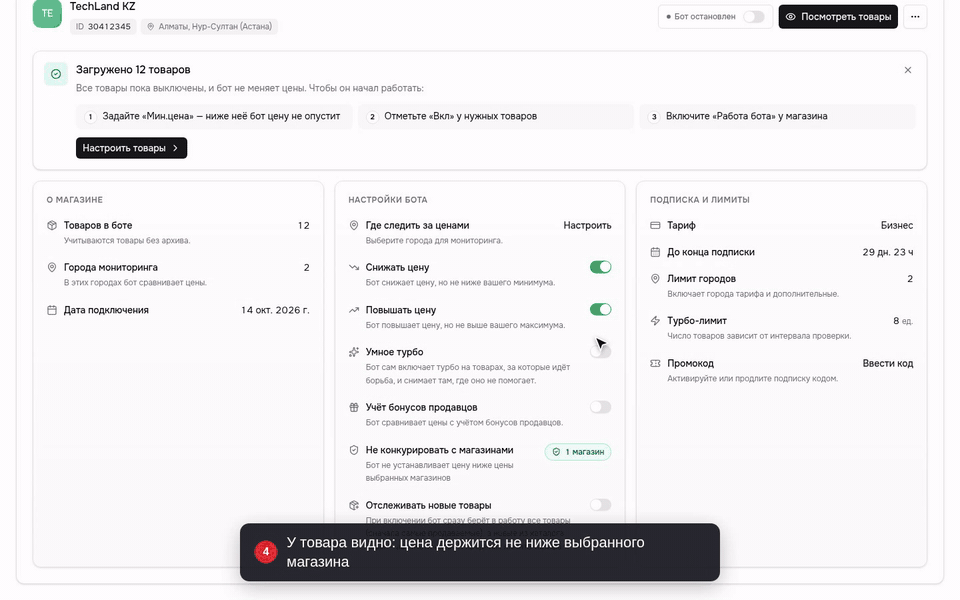960x600 pixels.
Task: Turn off 'Снижать цену' switch
Action: point(601,267)
